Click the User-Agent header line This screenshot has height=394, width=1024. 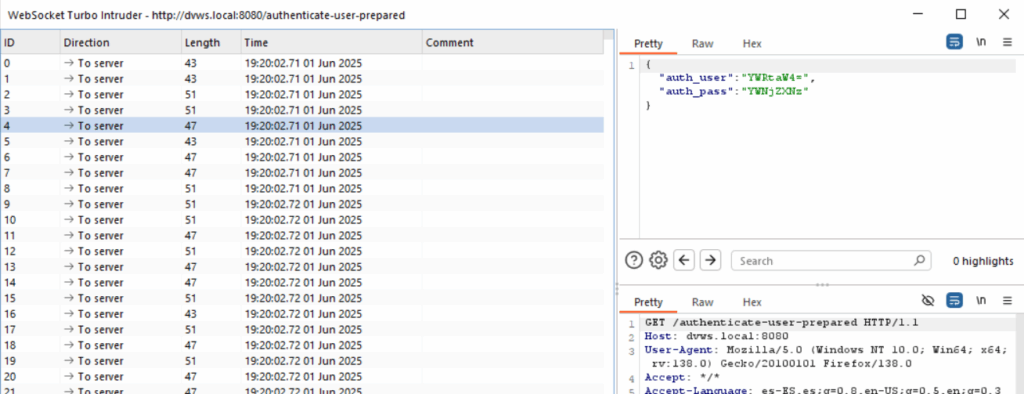[x=827, y=357]
